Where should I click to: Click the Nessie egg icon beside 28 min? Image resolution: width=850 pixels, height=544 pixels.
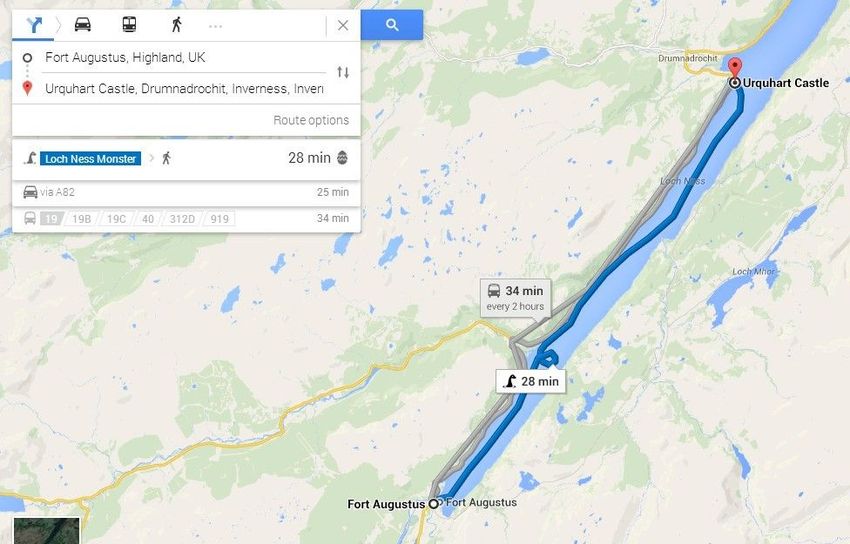[342, 158]
